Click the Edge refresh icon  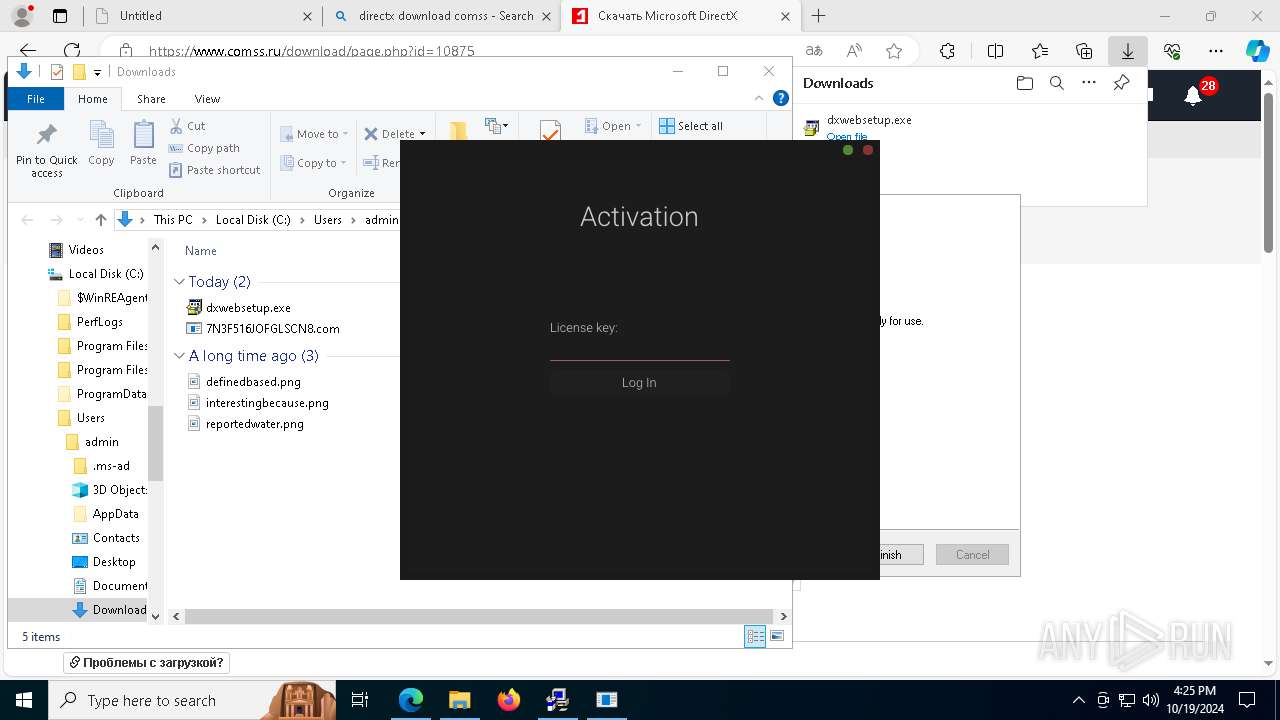(72, 51)
